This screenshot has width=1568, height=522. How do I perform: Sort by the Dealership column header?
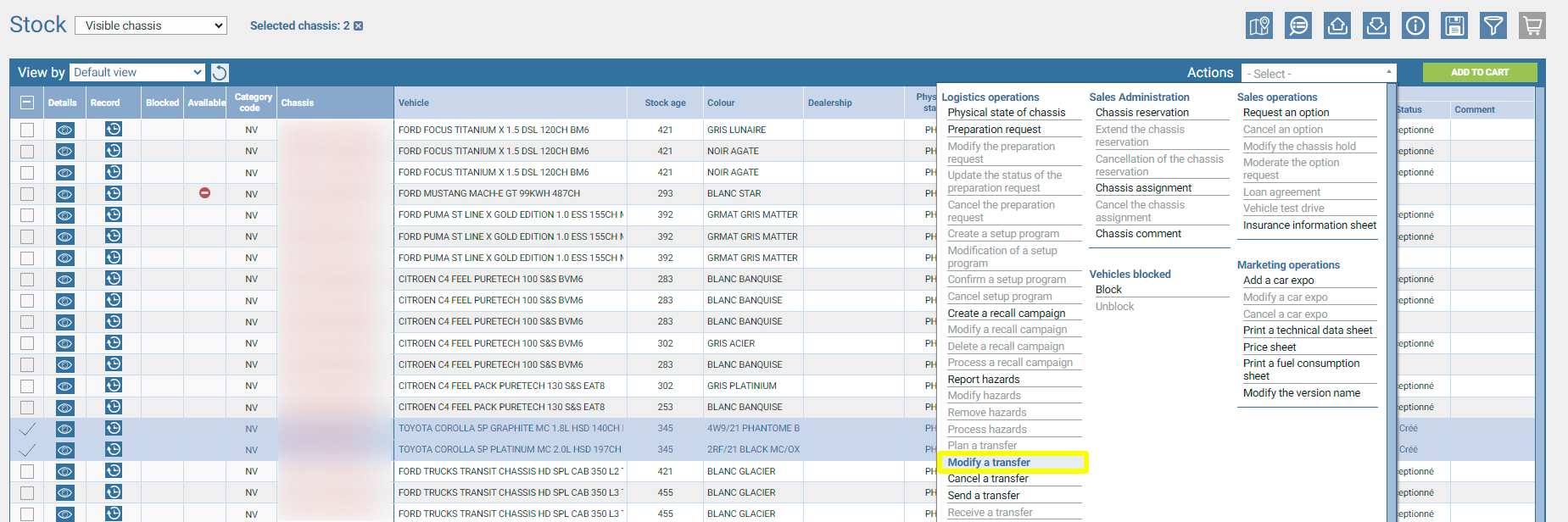[830, 103]
